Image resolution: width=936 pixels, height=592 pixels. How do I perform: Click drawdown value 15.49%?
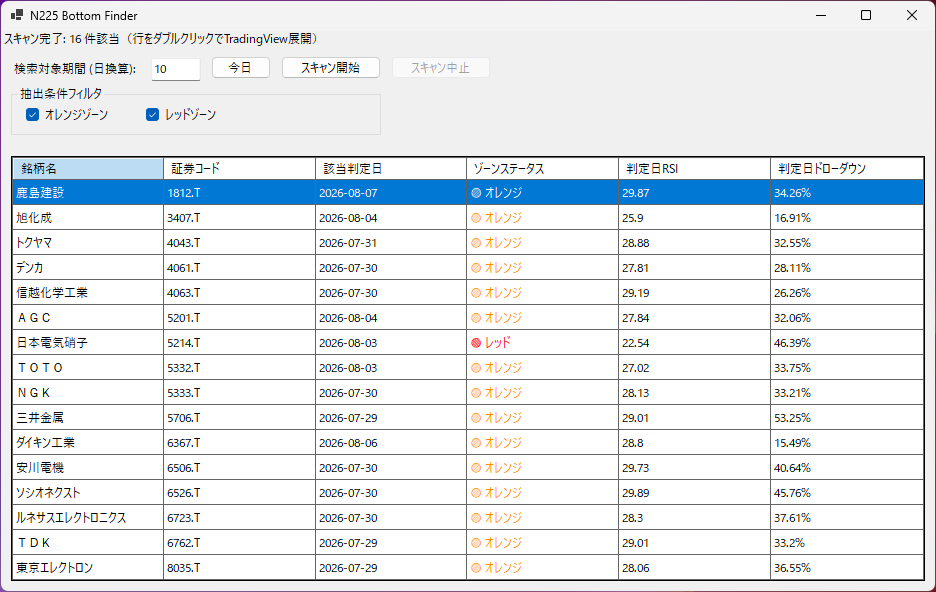pyautogui.click(x=793, y=443)
